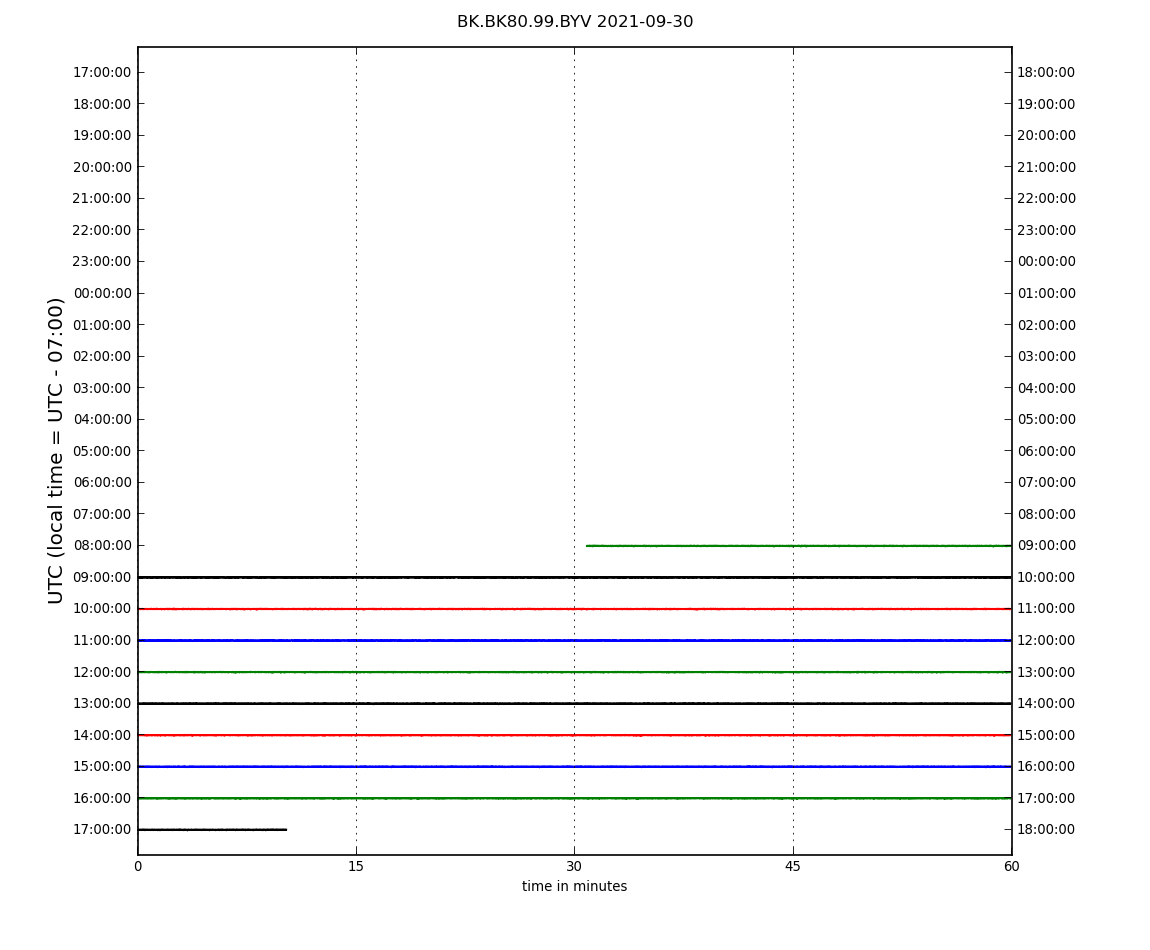Click left-axis label 16:00:00
The image size is (1150, 950).
[102, 798]
